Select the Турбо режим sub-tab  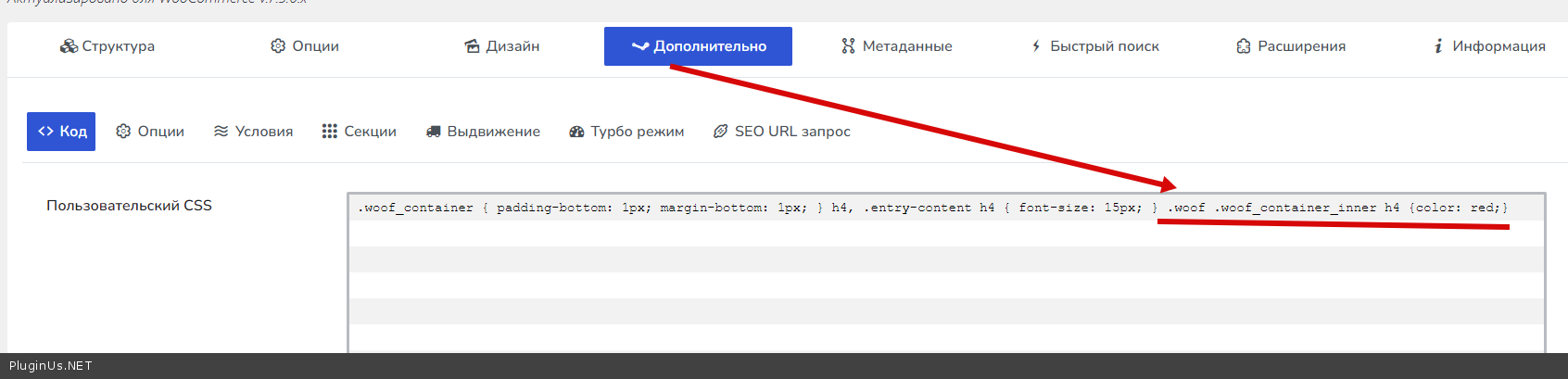coord(626,132)
